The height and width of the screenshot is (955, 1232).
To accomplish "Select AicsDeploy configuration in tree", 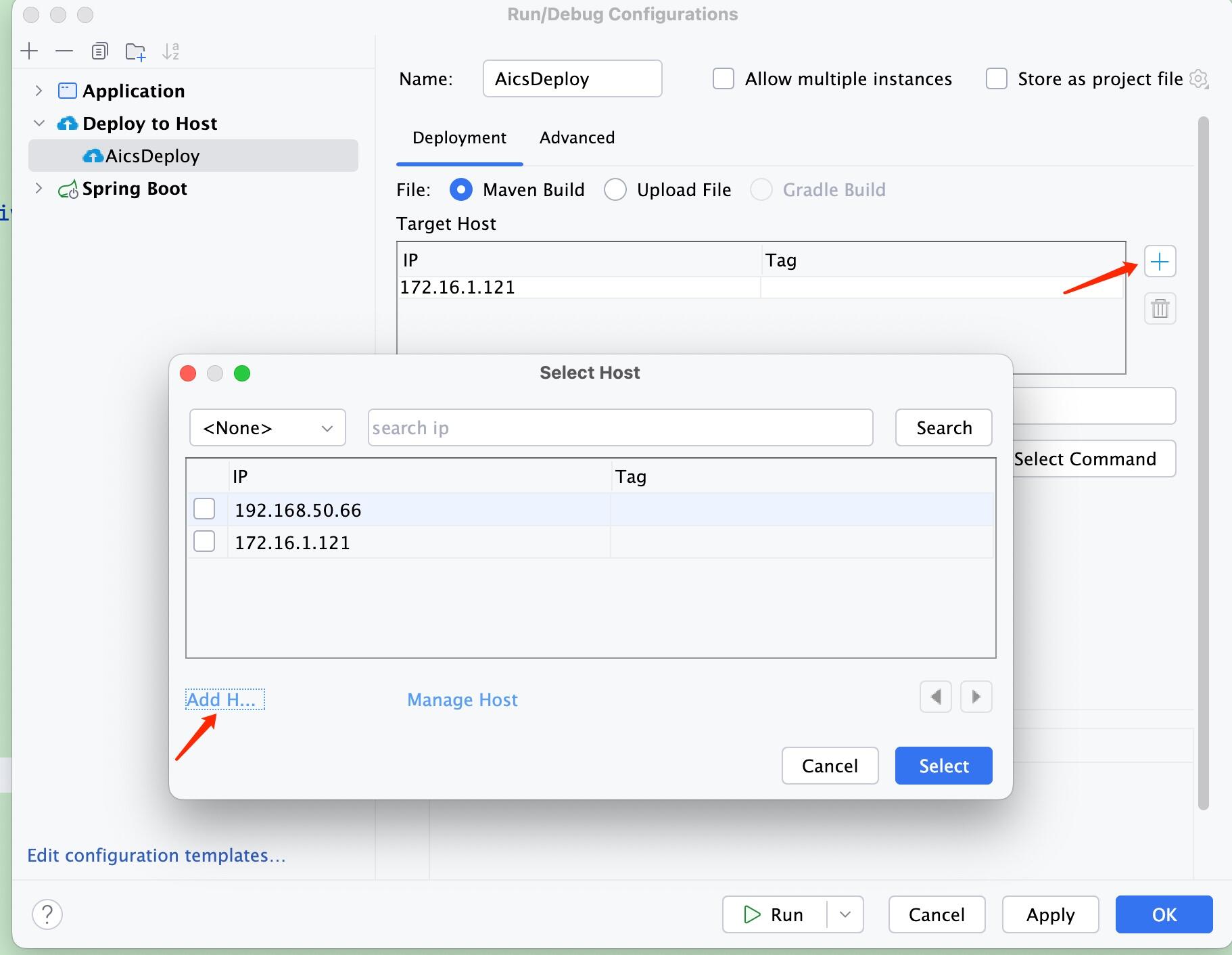I will coord(193,156).
